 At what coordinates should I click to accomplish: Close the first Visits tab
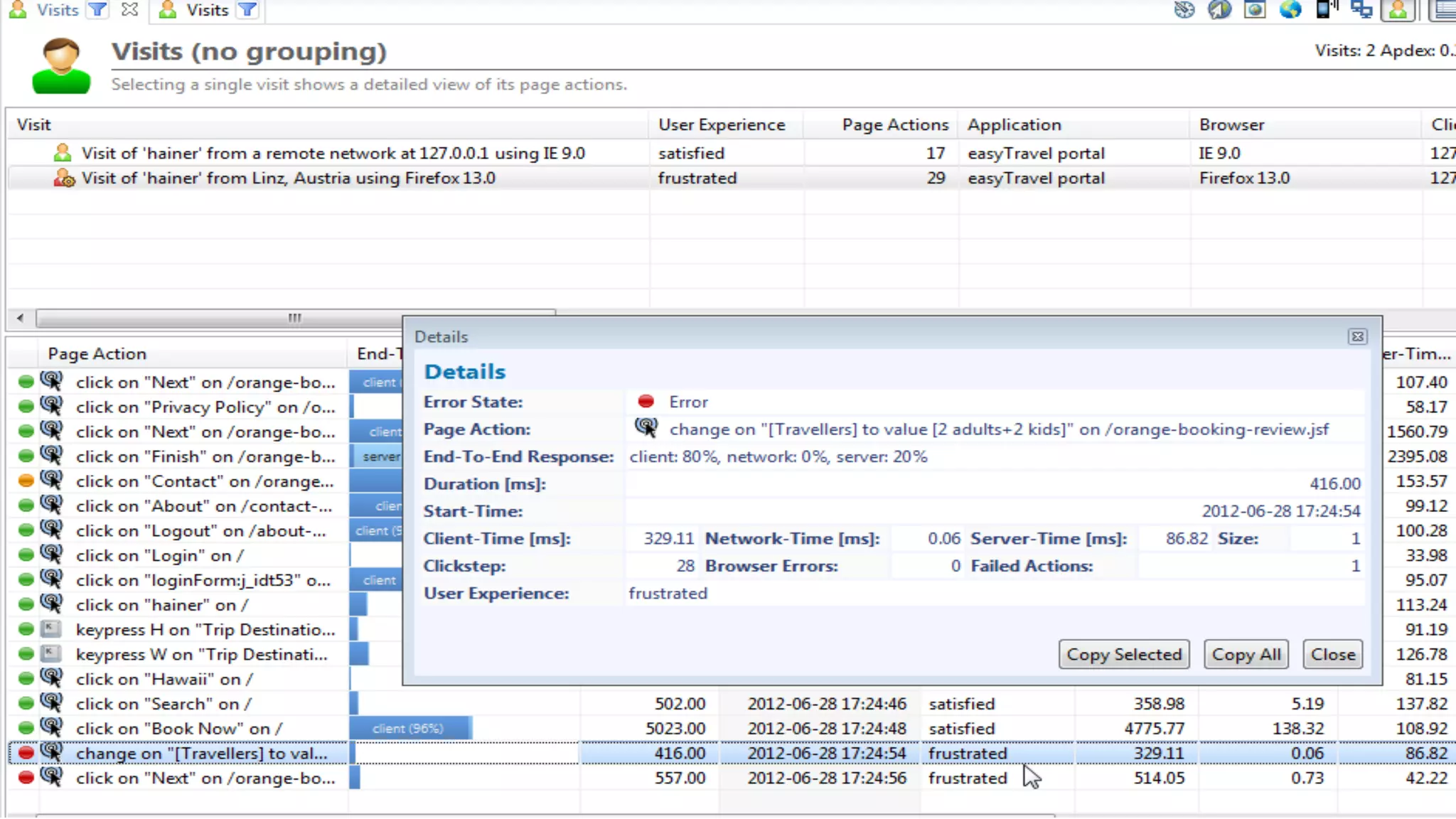129,10
